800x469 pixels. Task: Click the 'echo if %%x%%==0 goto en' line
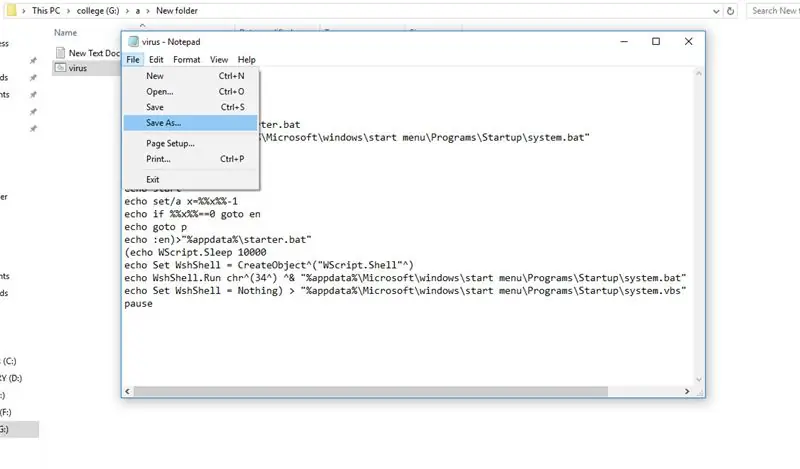192,214
